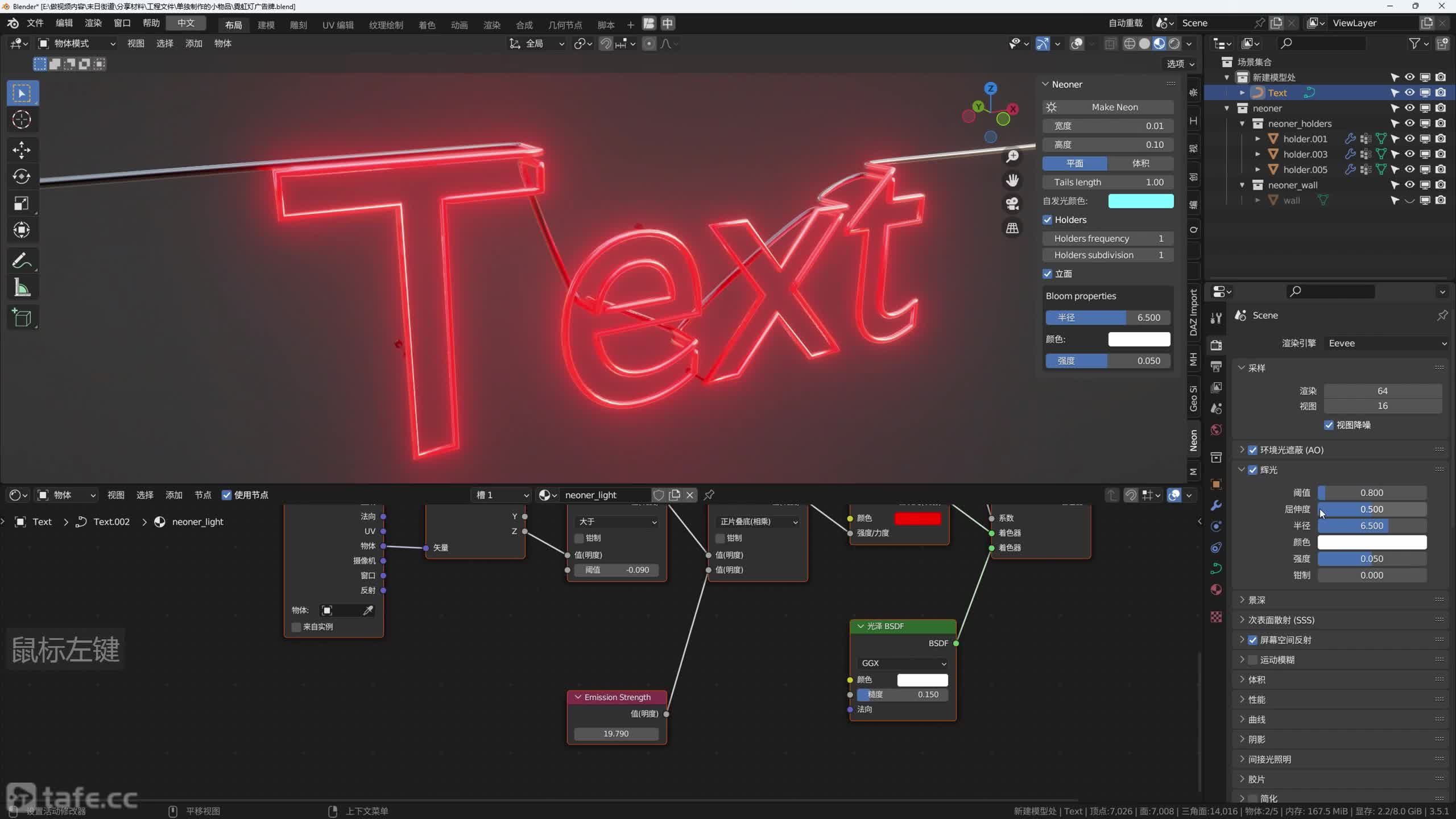The image size is (1456, 819).
Task: Select the Rotate tool
Action: [x=22, y=177]
